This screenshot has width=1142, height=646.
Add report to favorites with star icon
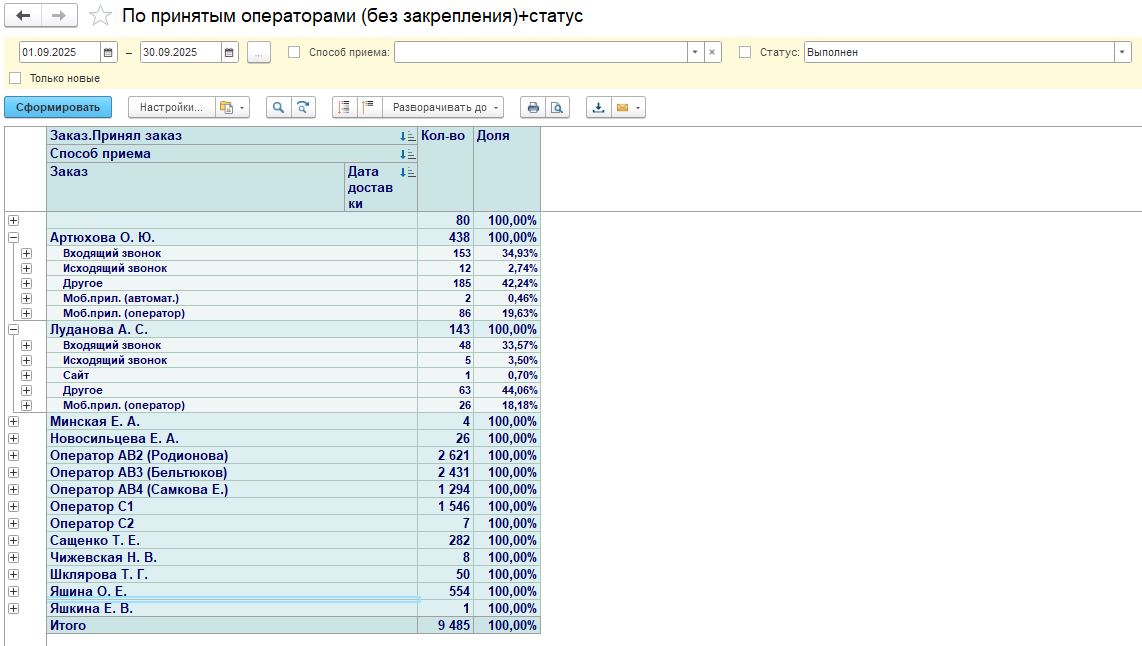point(100,16)
